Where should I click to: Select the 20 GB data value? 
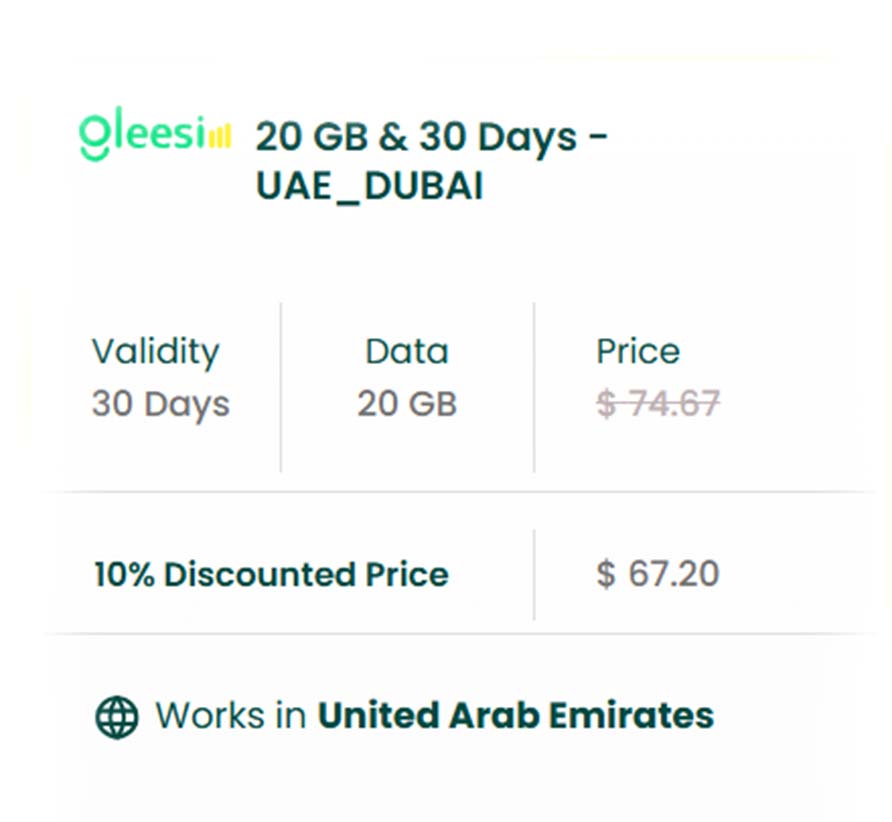pyautogui.click(x=406, y=404)
